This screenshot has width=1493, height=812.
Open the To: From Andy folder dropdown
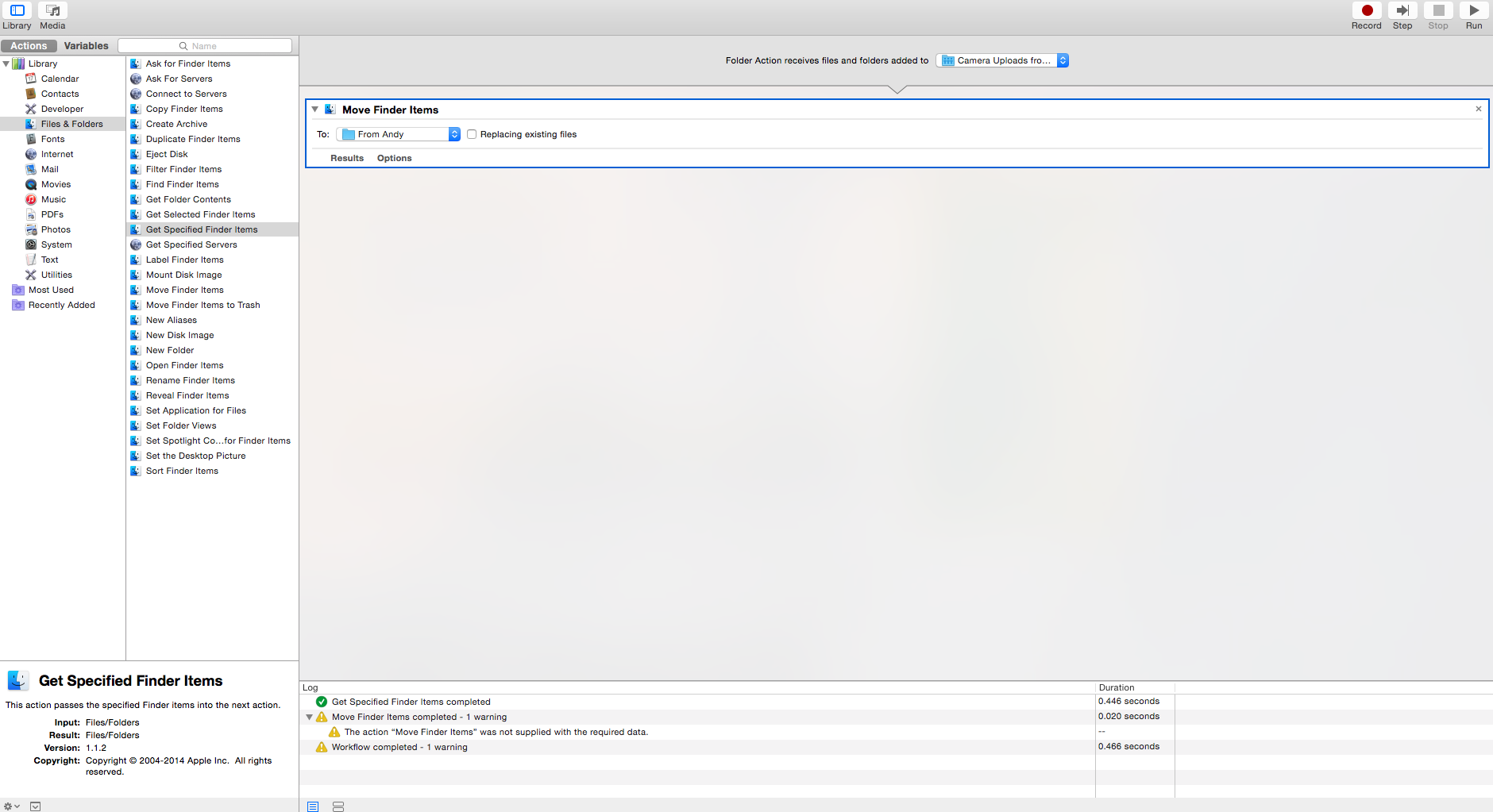(399, 134)
